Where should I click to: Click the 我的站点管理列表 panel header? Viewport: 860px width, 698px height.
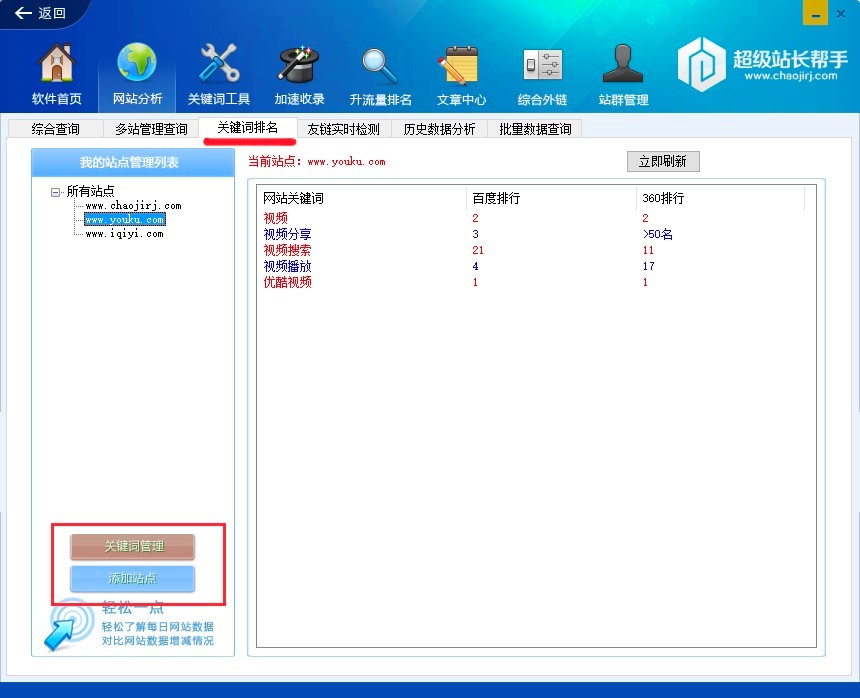[x=133, y=162]
